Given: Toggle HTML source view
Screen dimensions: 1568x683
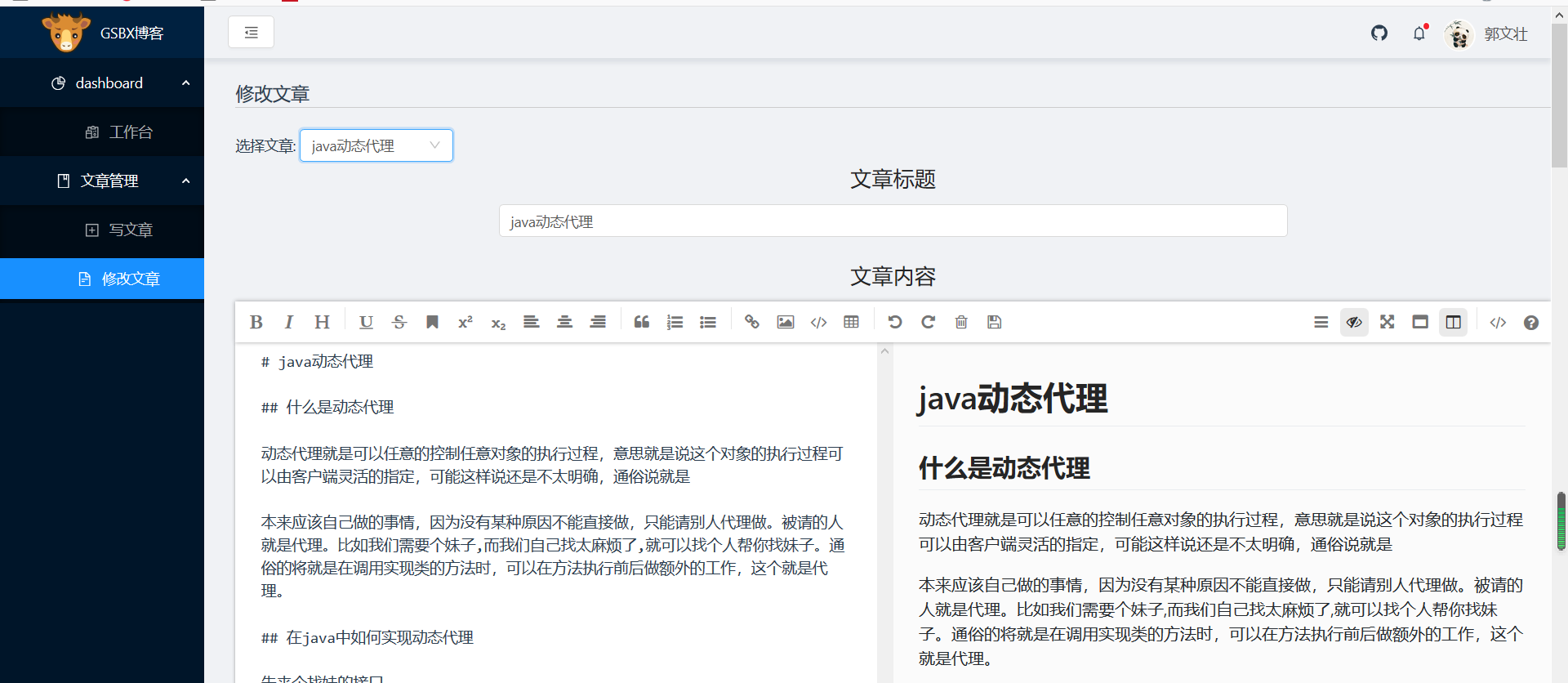Looking at the screenshot, I should point(1498,323).
